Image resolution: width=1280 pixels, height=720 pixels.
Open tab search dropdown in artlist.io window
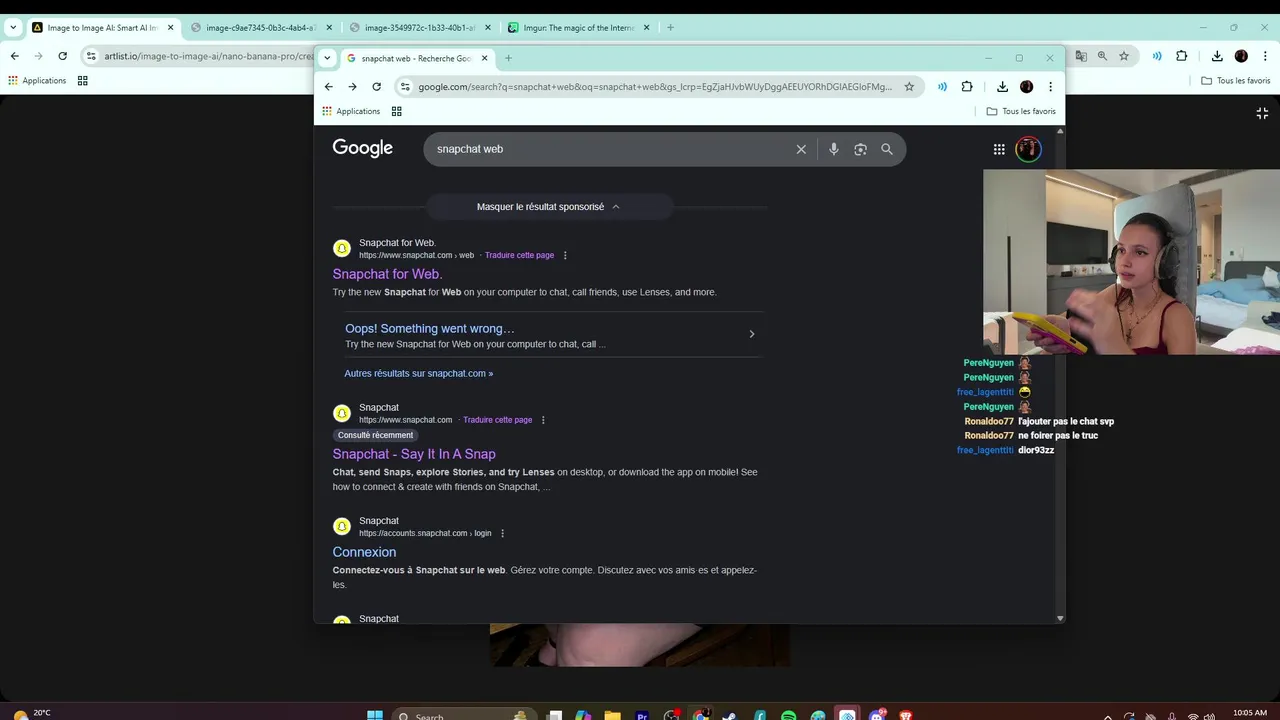[x=13, y=27]
